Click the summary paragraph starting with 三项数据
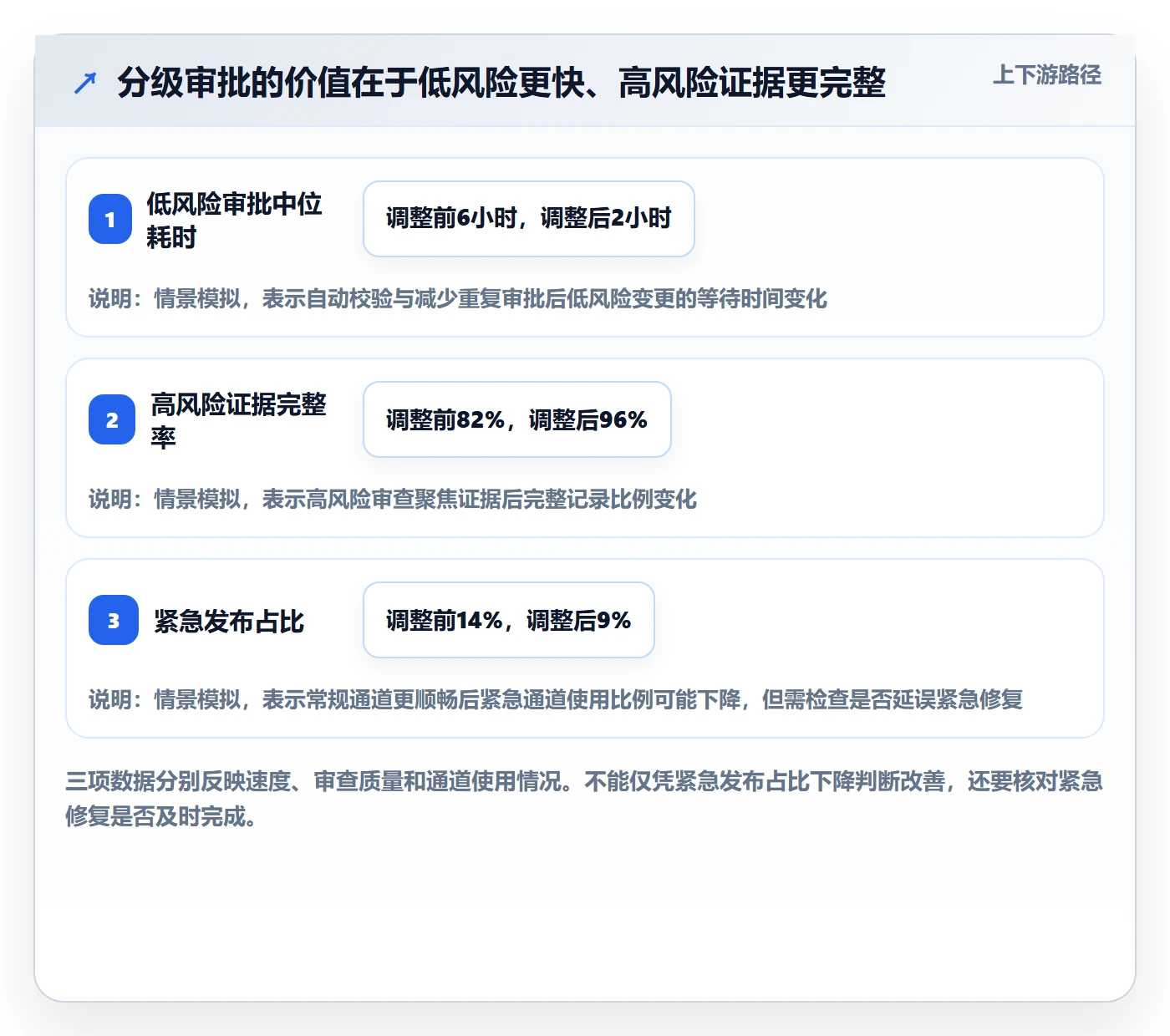The image size is (1170, 1036). point(584,799)
